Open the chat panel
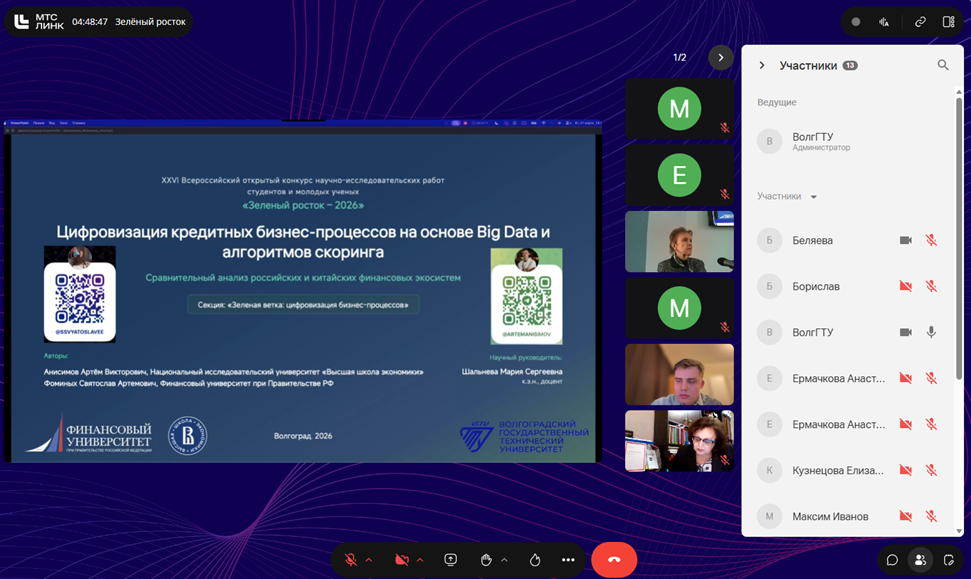 tap(892, 560)
